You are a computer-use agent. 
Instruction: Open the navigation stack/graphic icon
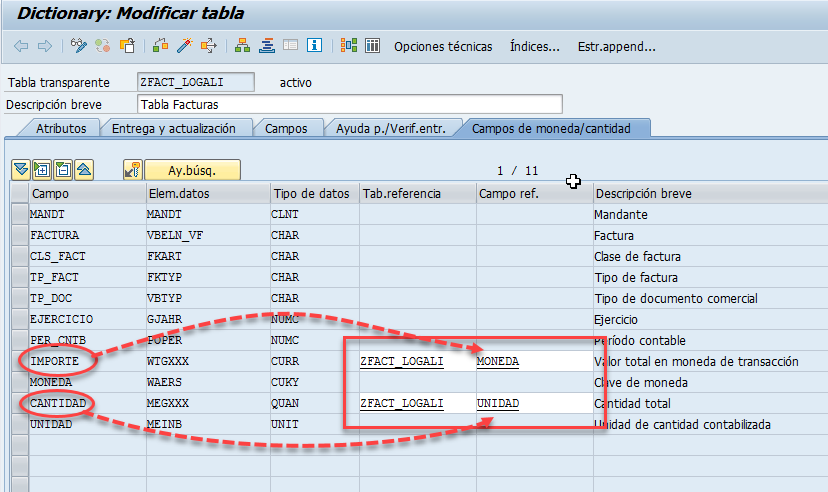pos(267,45)
